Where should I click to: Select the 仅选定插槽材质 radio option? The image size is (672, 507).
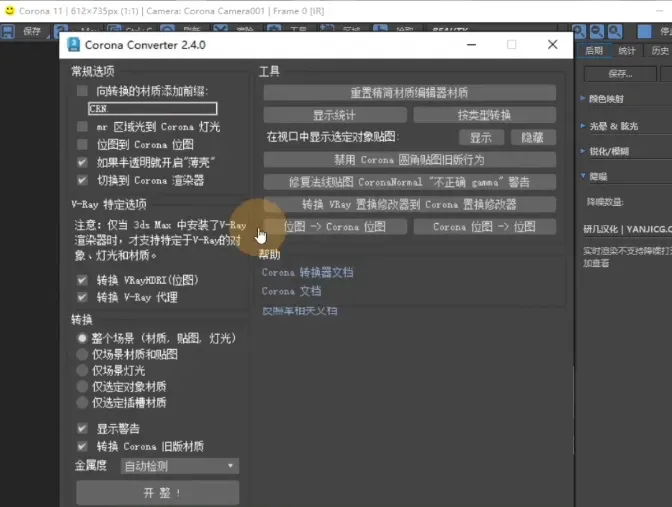pos(82,402)
